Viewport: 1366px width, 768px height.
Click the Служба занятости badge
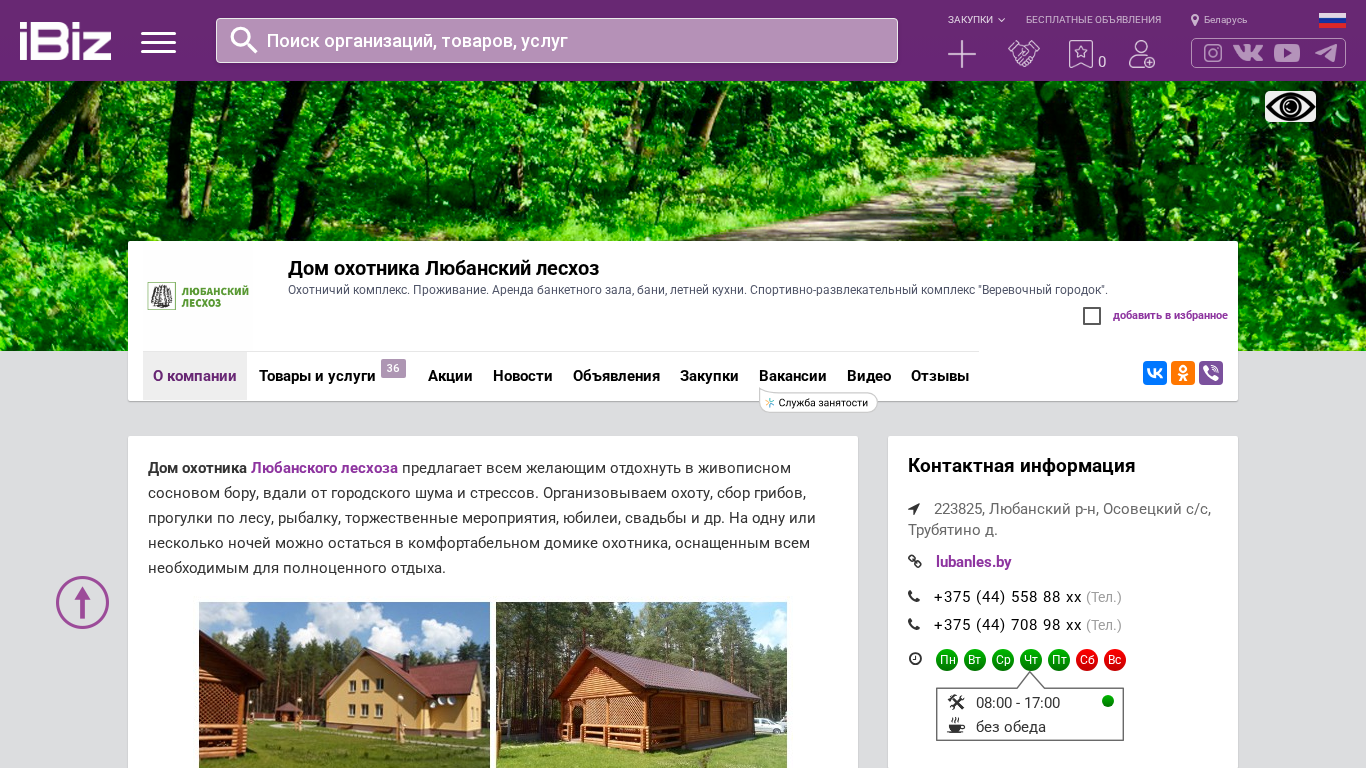tap(818, 402)
